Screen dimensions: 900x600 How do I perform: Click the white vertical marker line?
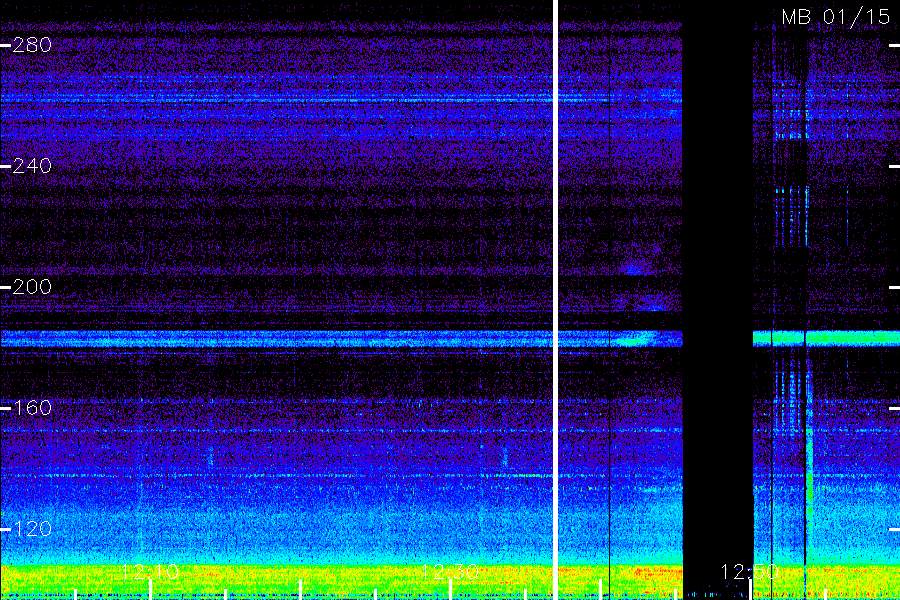point(556,300)
